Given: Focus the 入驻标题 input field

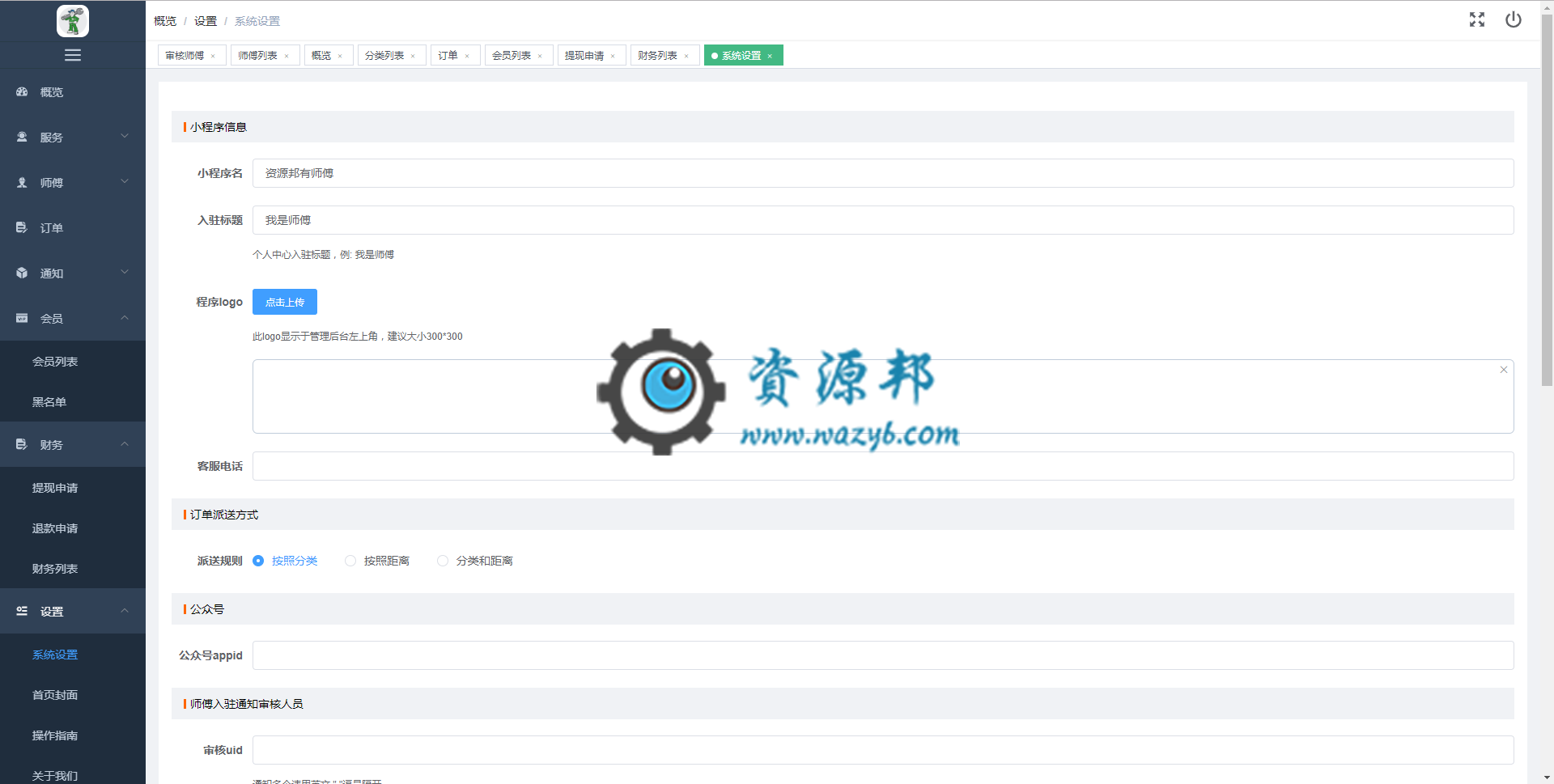Looking at the screenshot, I should 883,220.
